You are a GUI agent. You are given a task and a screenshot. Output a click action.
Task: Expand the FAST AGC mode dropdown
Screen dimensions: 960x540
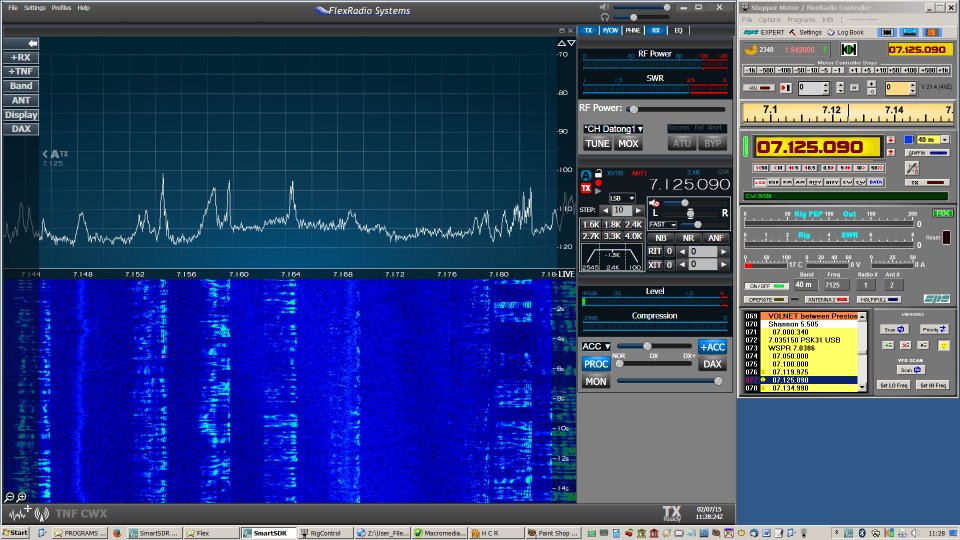click(x=663, y=224)
